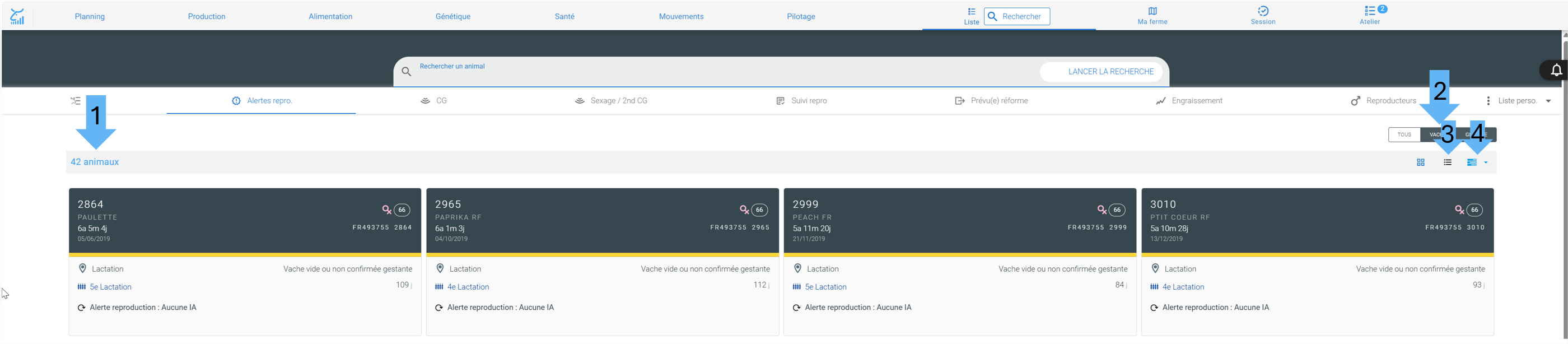The width and height of the screenshot is (1568, 344).
Task: Click the not-pregnant icon on card 3010
Action: tap(1459, 210)
